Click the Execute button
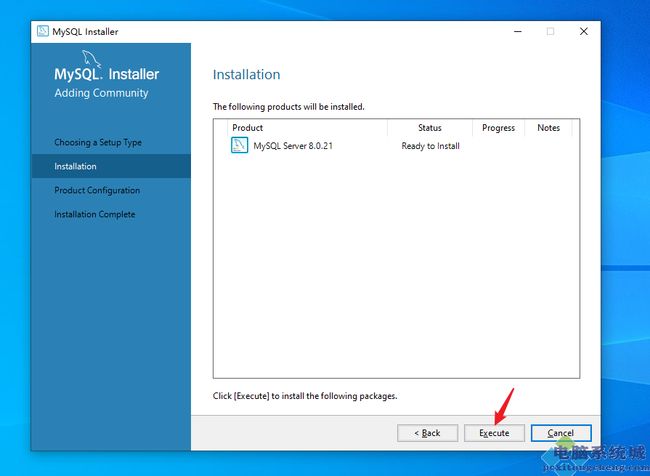Viewport: 650px width, 476px height. click(494, 433)
